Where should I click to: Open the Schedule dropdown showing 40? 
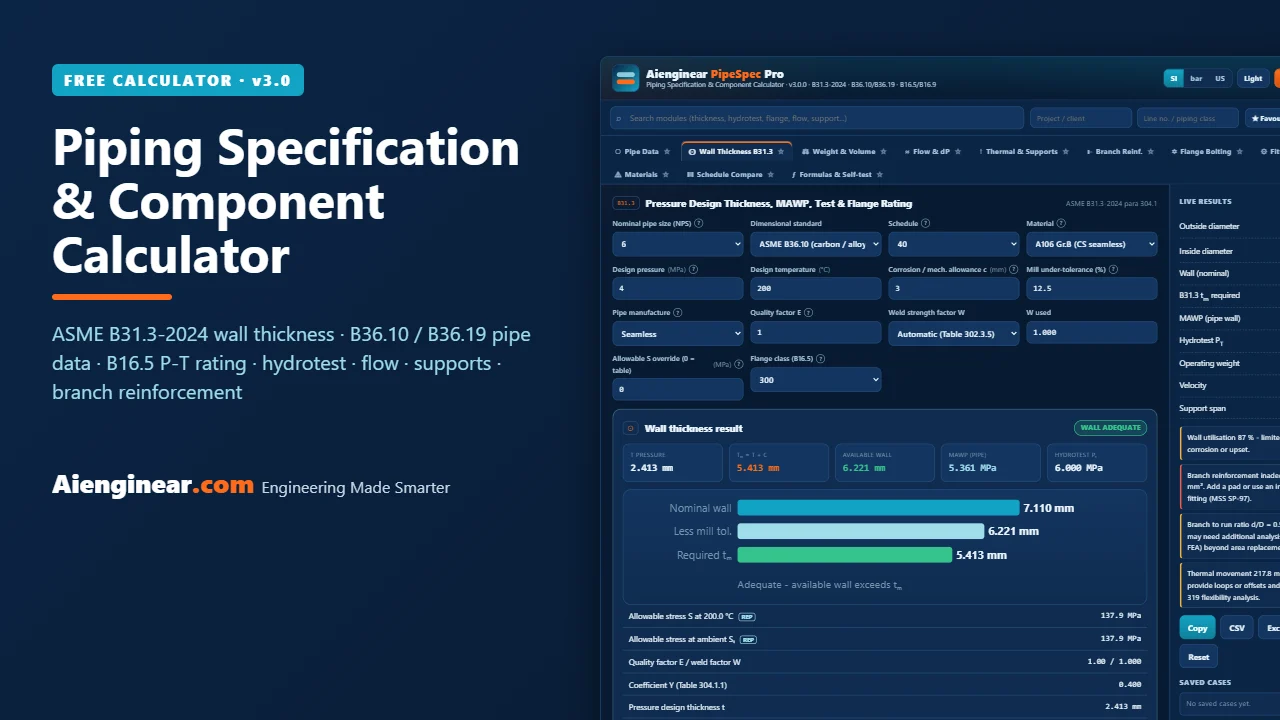point(954,244)
